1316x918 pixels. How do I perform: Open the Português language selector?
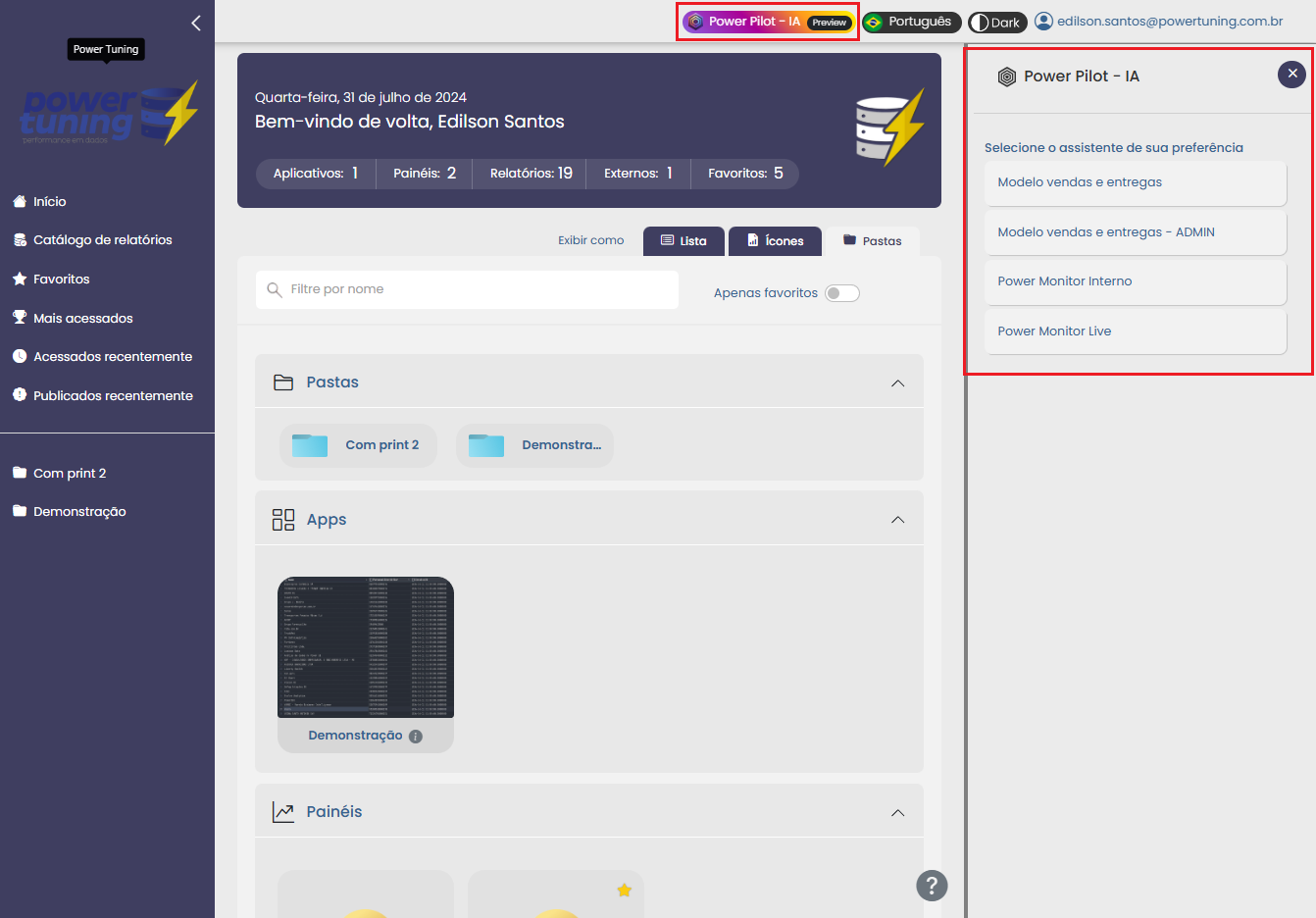click(x=910, y=22)
